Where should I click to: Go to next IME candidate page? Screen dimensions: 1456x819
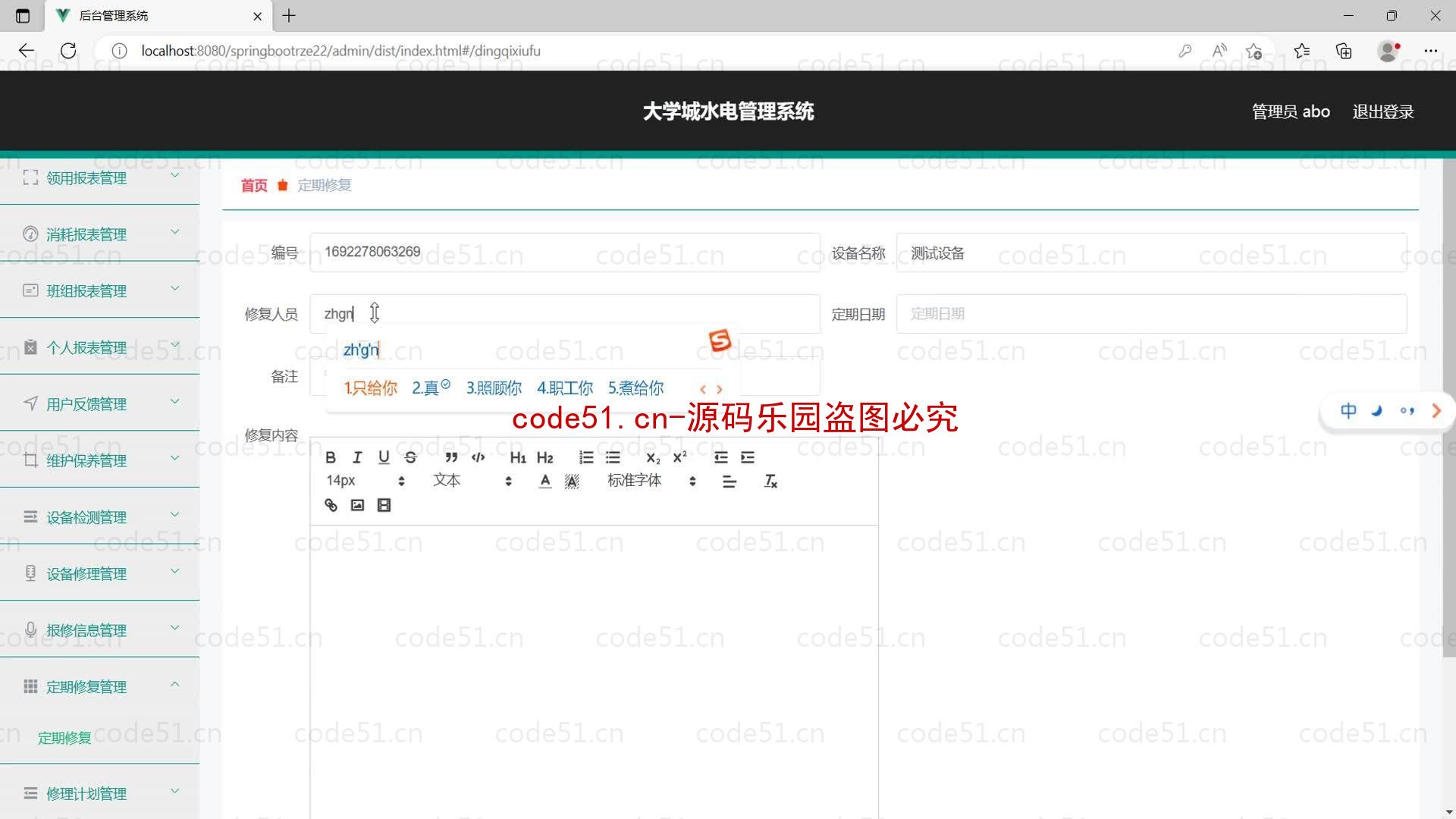(720, 389)
